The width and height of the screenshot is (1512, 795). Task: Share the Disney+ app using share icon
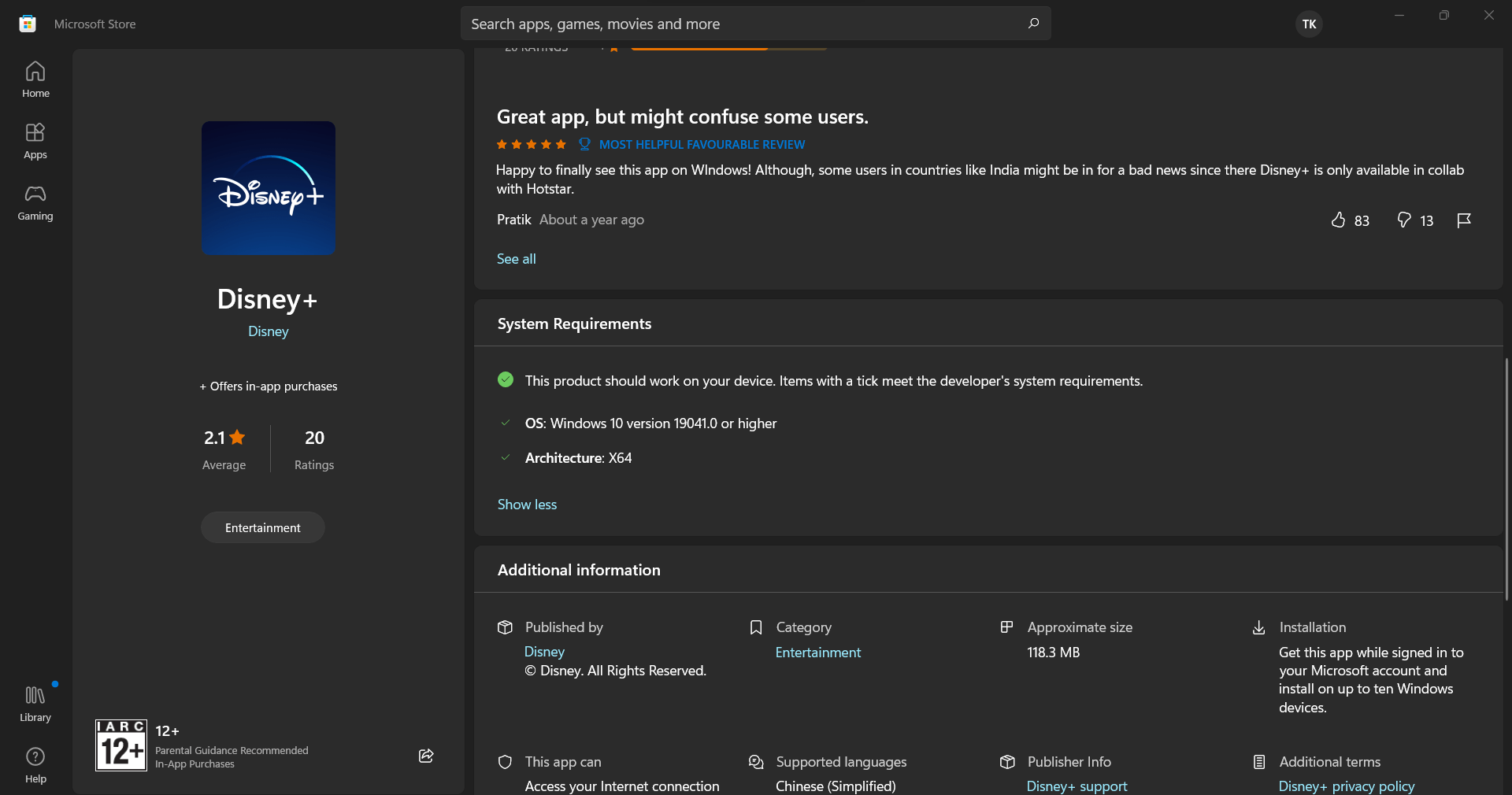point(426,756)
